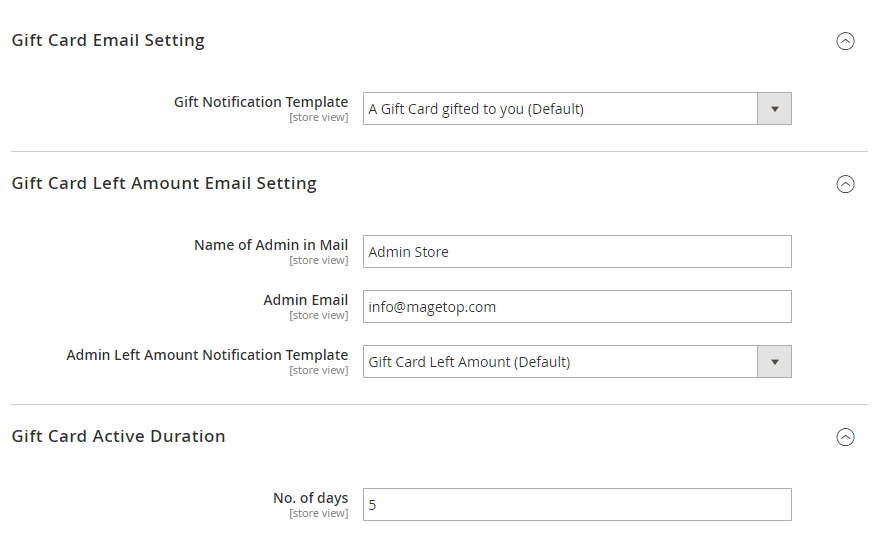Click Gift Notification Template dropdown arrow button
Viewport: 880px width, 560px height.
click(774, 109)
